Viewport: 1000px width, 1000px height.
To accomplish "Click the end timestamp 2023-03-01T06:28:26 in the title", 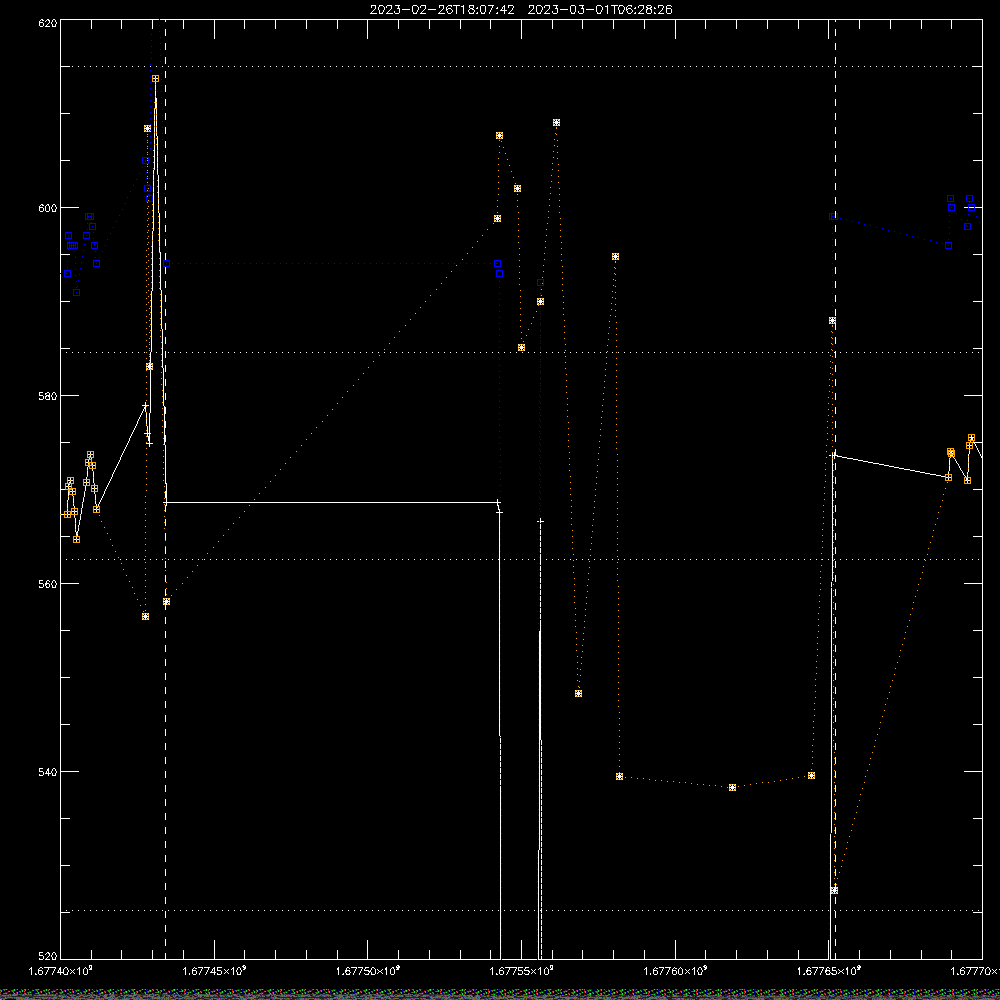I will pos(600,10).
